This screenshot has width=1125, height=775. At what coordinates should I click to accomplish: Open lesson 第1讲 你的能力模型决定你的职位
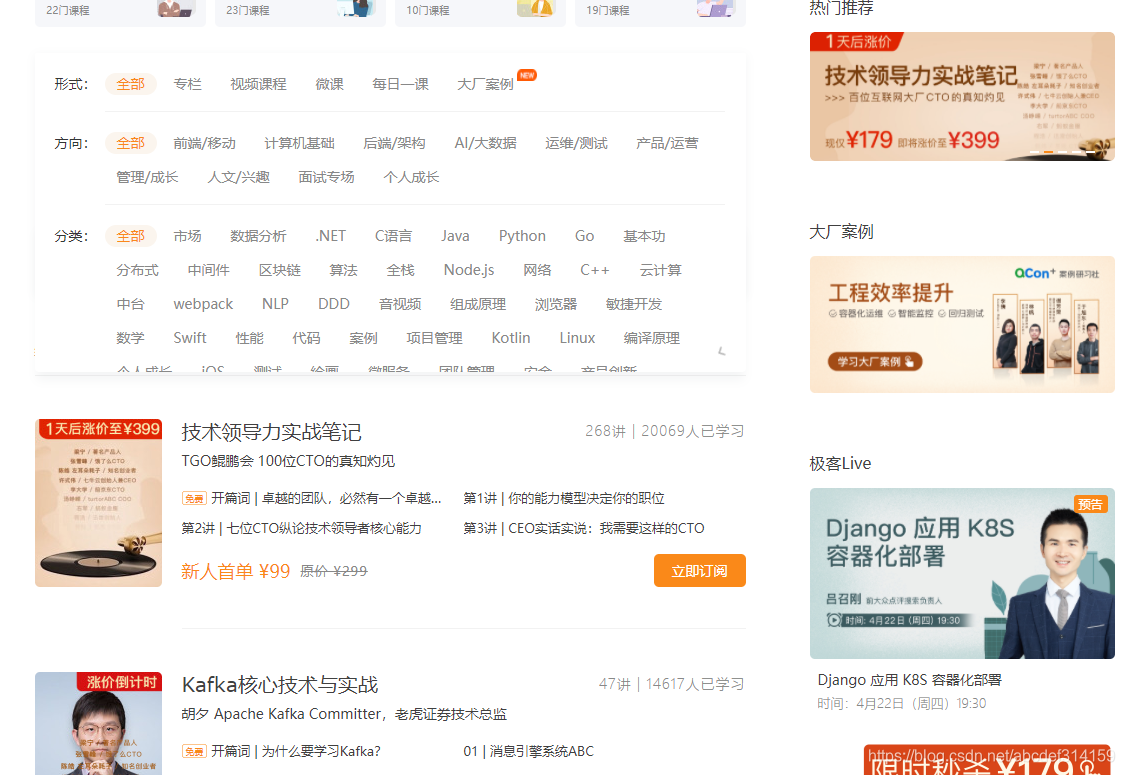pyautogui.click(x=564, y=498)
